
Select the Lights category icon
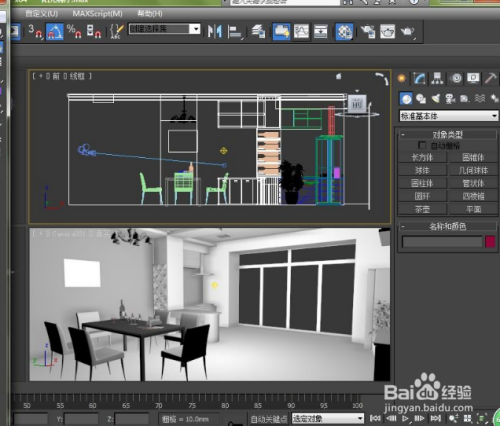click(436, 98)
